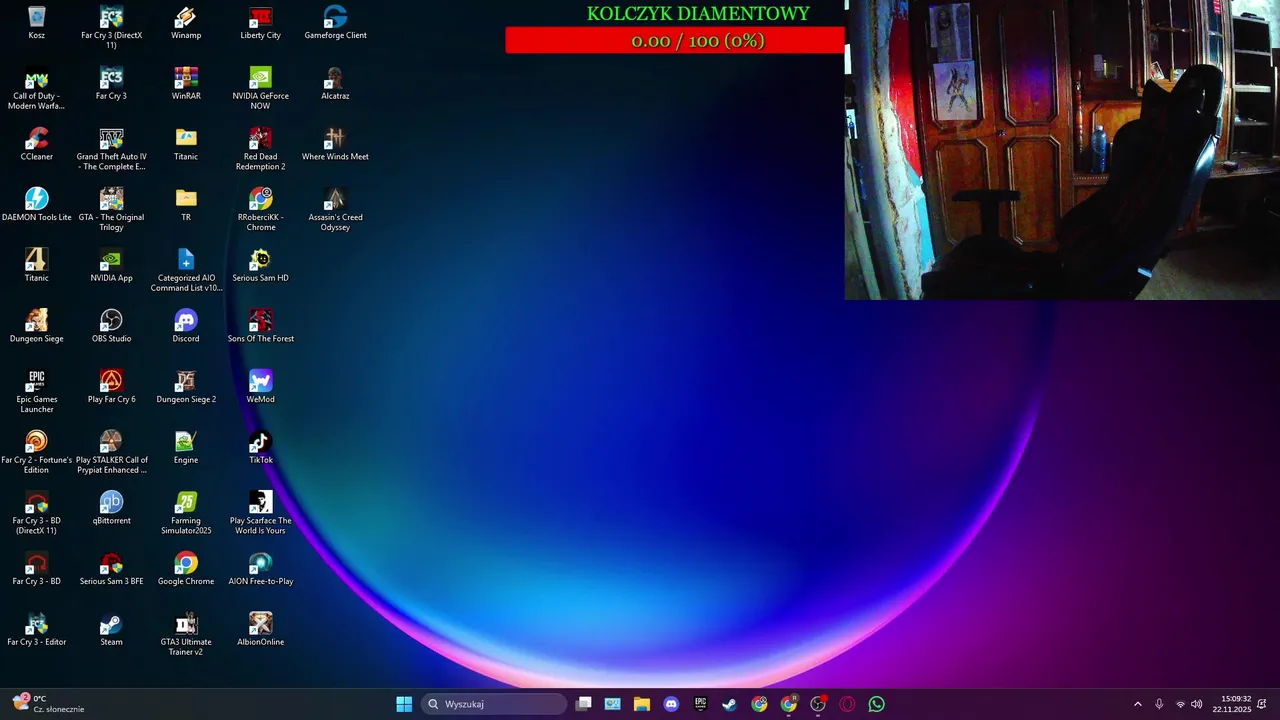This screenshot has width=1280, height=720.
Task: Start Gameforge Client from the desktop
Action: 335,23
